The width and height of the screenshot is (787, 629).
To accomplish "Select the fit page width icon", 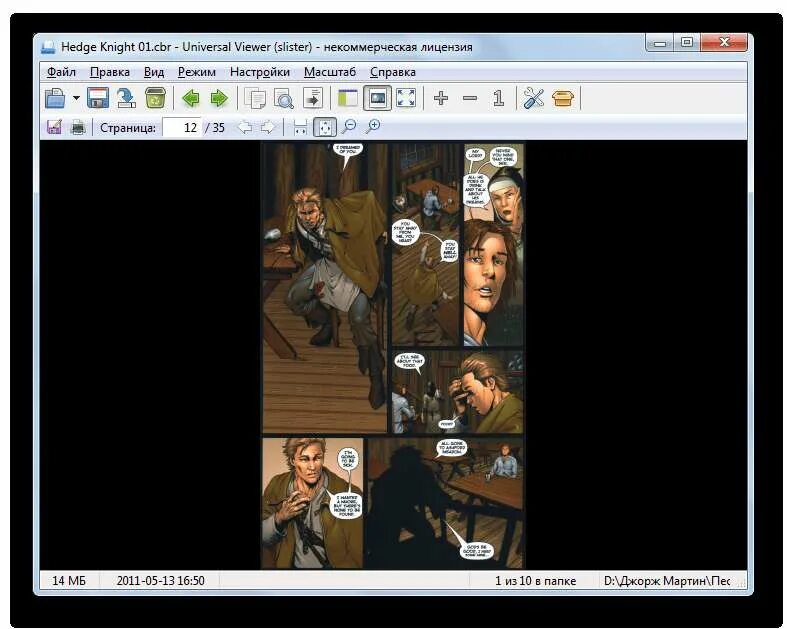I will 300,128.
